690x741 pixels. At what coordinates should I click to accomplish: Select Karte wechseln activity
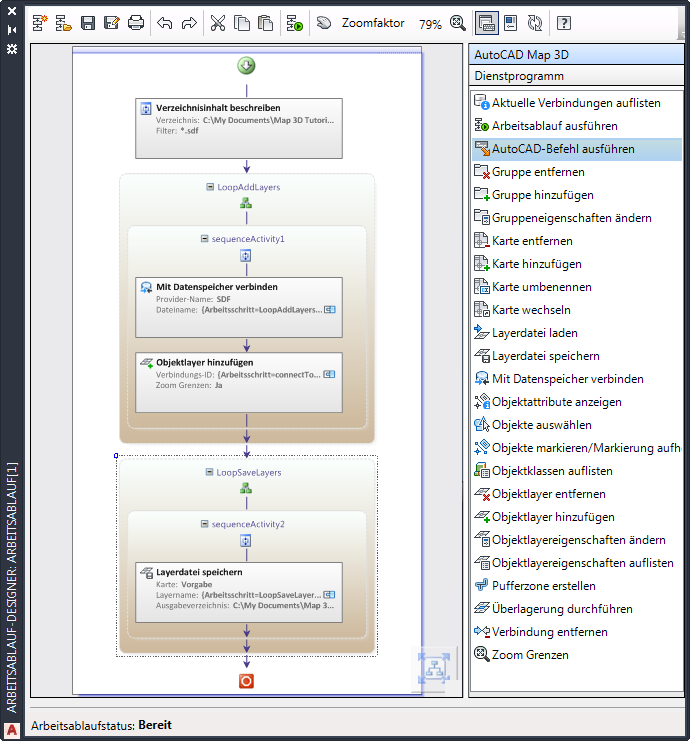[577, 310]
